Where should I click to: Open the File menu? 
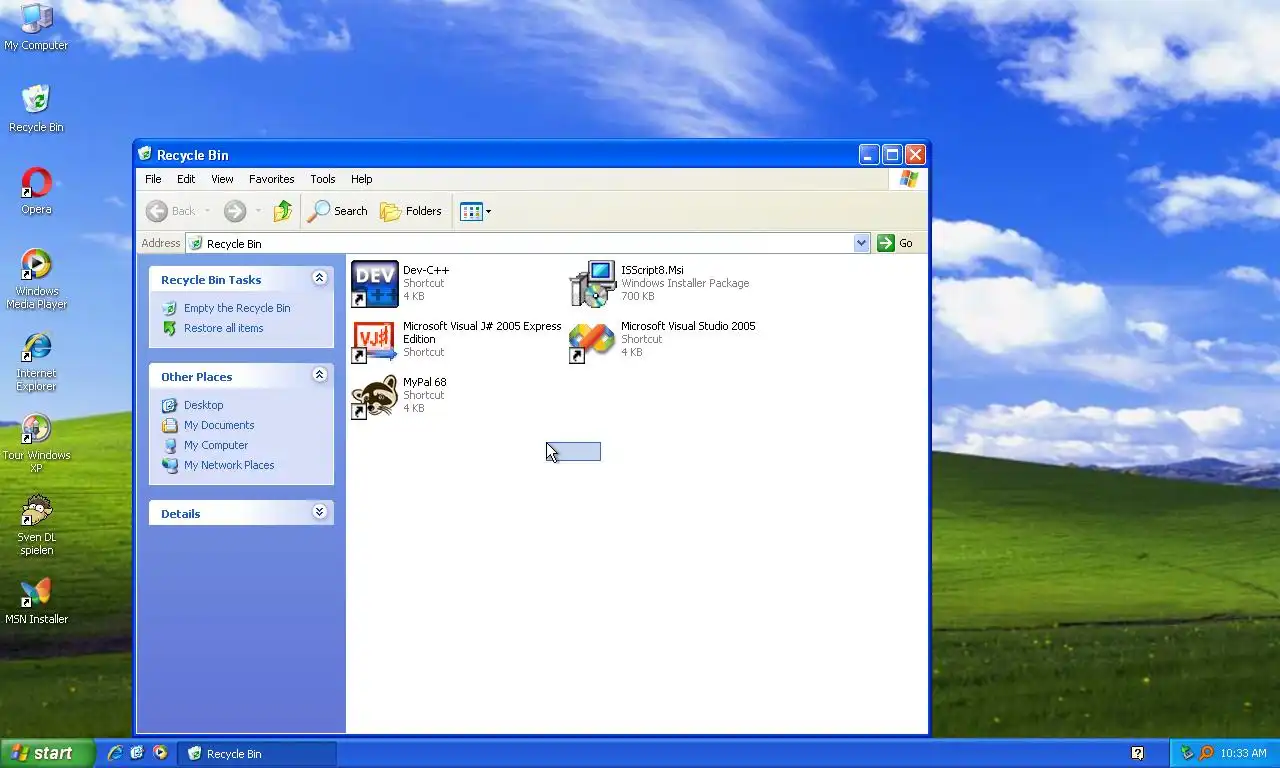pos(153,179)
